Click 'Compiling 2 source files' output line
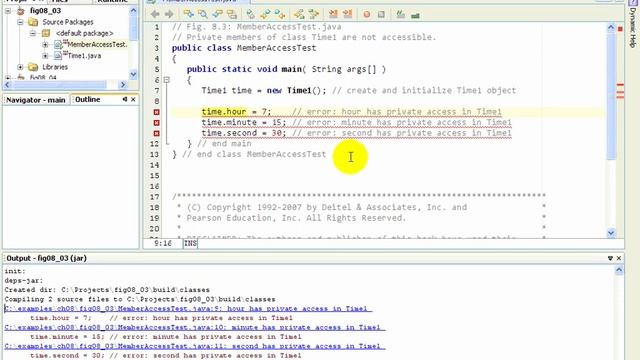640x360 pixels. tap(140, 300)
